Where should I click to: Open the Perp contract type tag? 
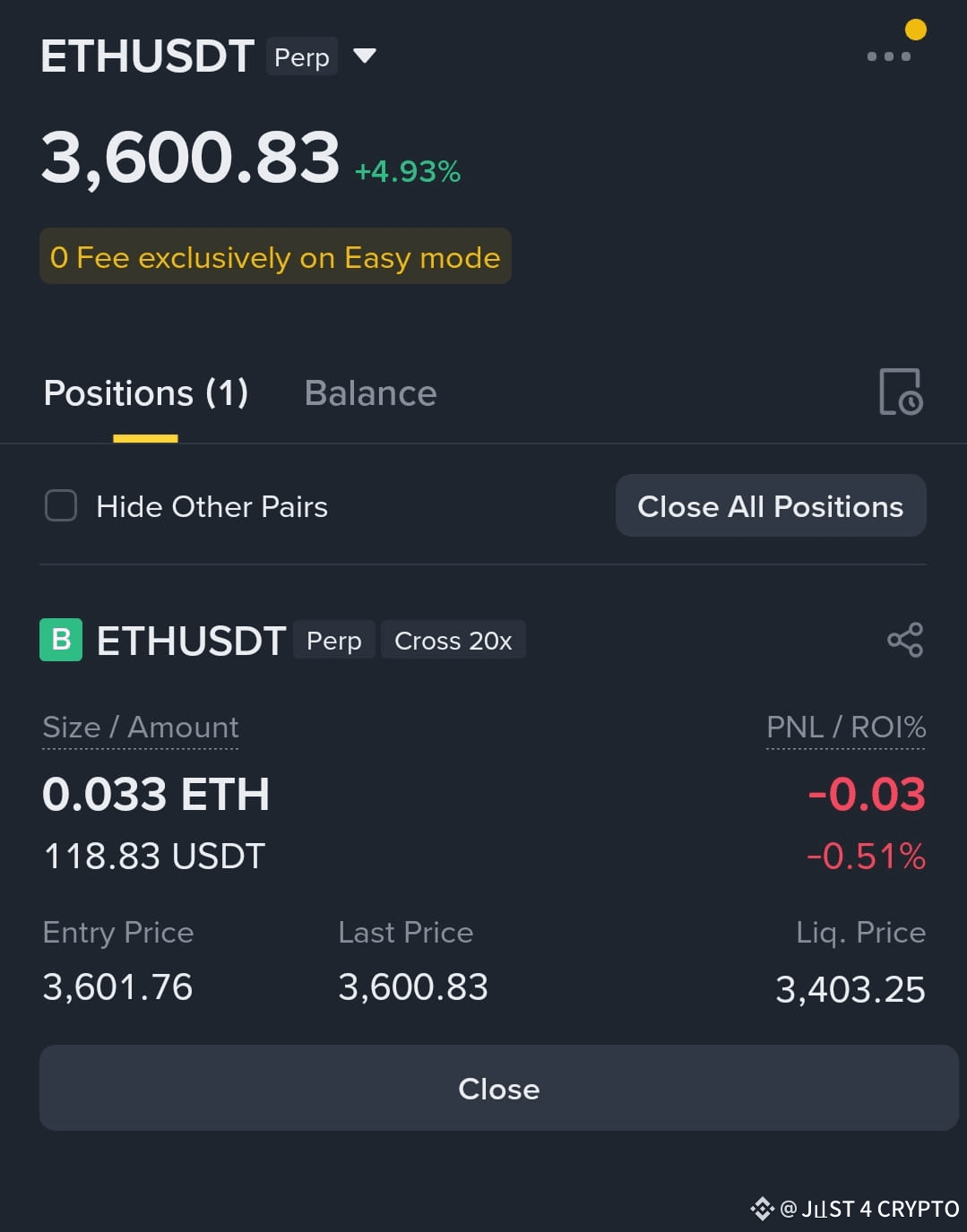[x=302, y=56]
